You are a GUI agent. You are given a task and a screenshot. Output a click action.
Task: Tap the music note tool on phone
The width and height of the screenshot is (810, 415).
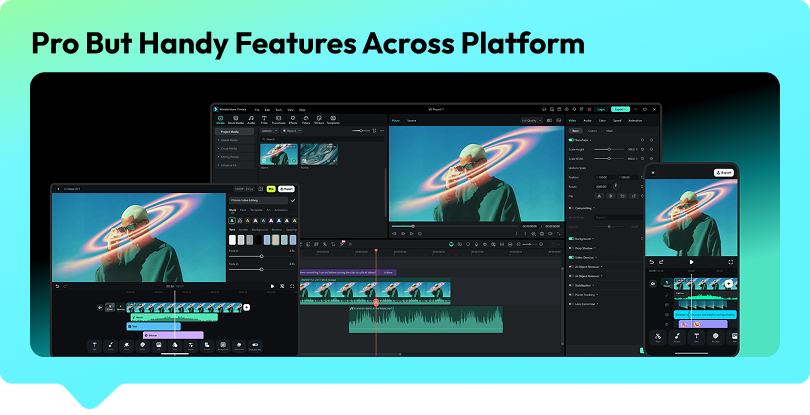677,337
